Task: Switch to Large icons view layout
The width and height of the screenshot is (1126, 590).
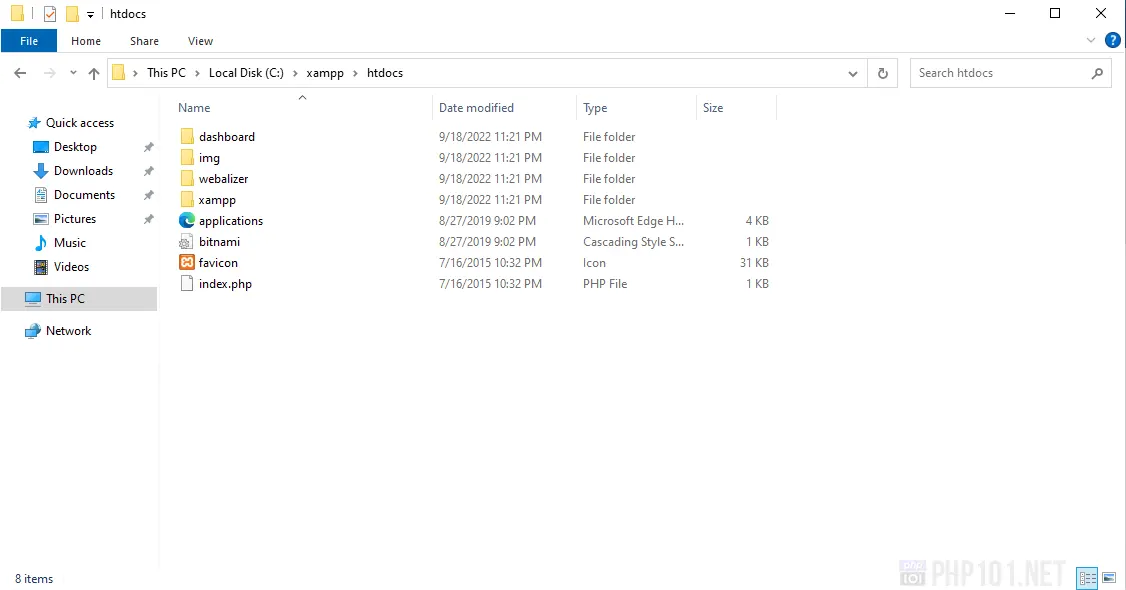Action: [1109, 578]
